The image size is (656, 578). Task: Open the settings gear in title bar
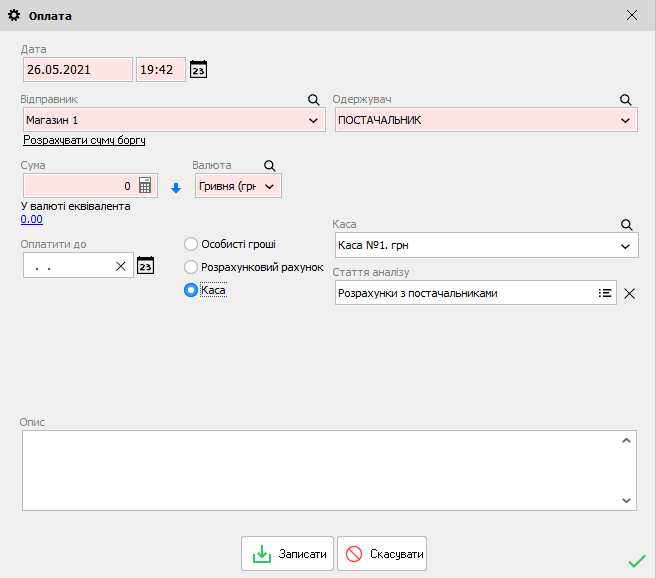tap(14, 15)
